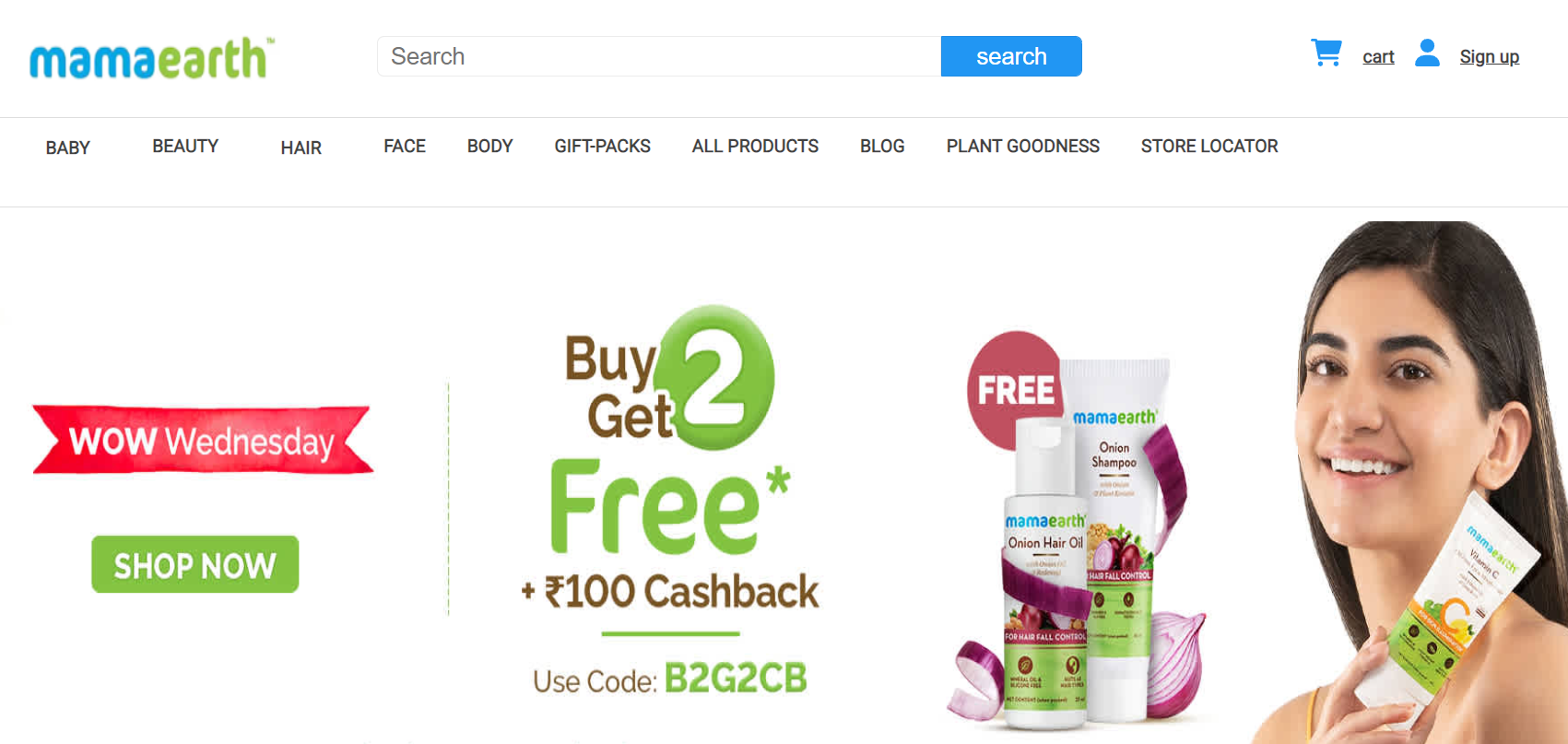Image resolution: width=1568 pixels, height=744 pixels.
Task: Open the Sign up link
Action: point(1489,57)
